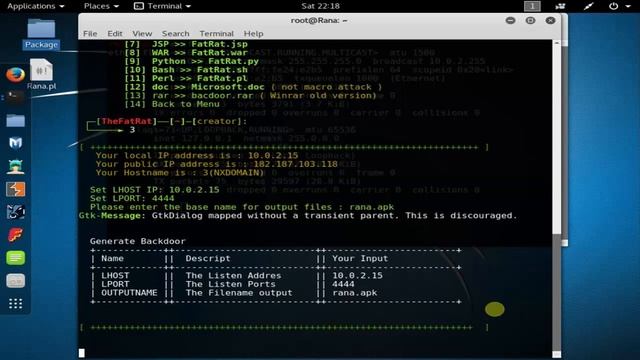640x360 pixels.
Task: Click the Gtk-Message warning line
Action: 298,216
